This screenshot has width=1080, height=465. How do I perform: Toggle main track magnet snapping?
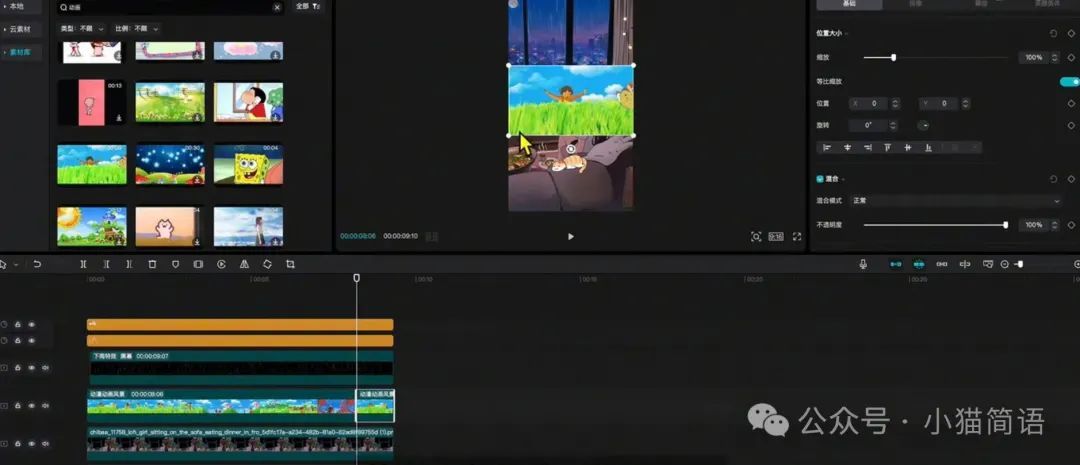pos(895,264)
